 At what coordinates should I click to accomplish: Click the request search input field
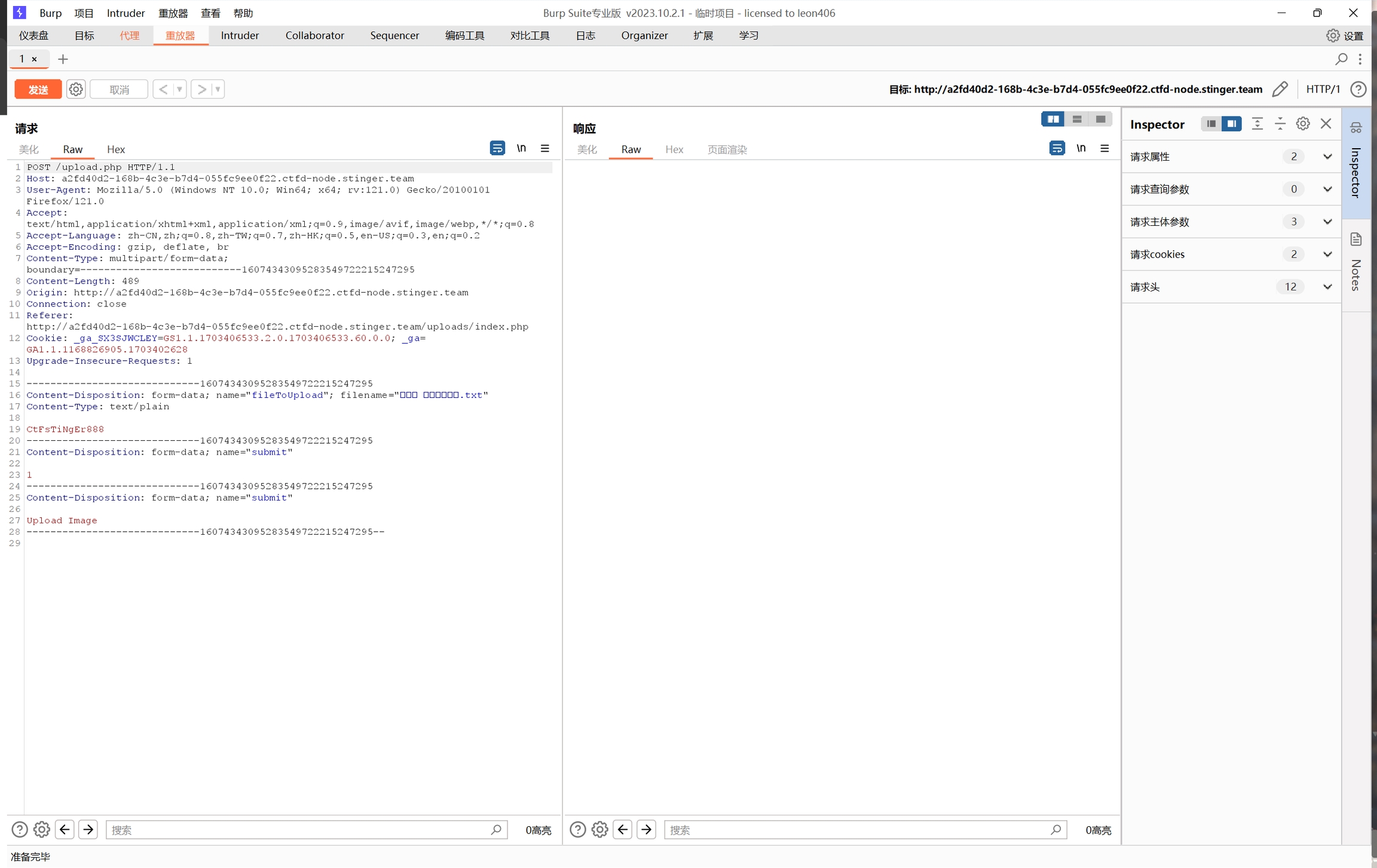tap(299, 830)
